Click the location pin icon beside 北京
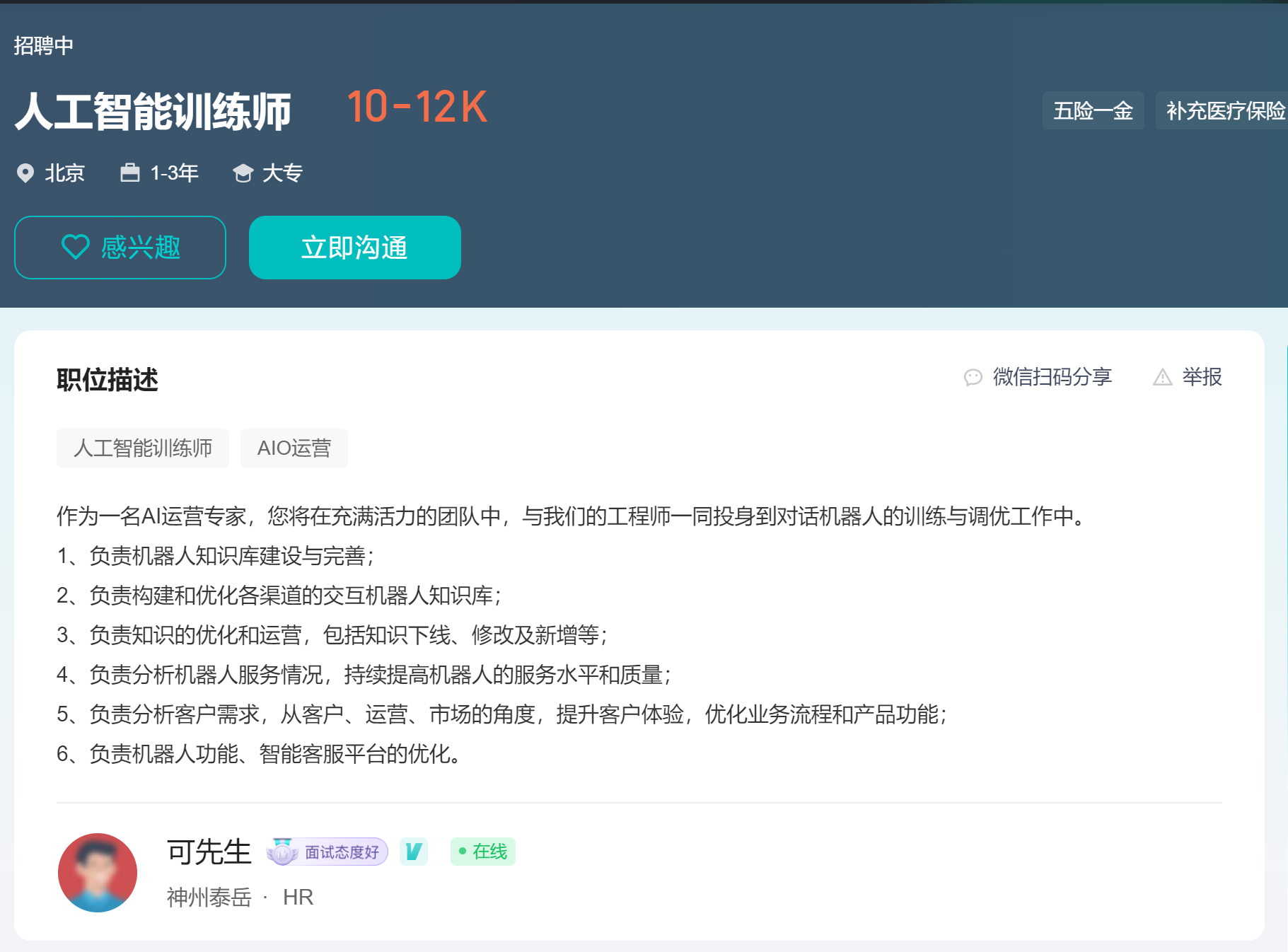The image size is (1288, 952). pyautogui.click(x=26, y=172)
